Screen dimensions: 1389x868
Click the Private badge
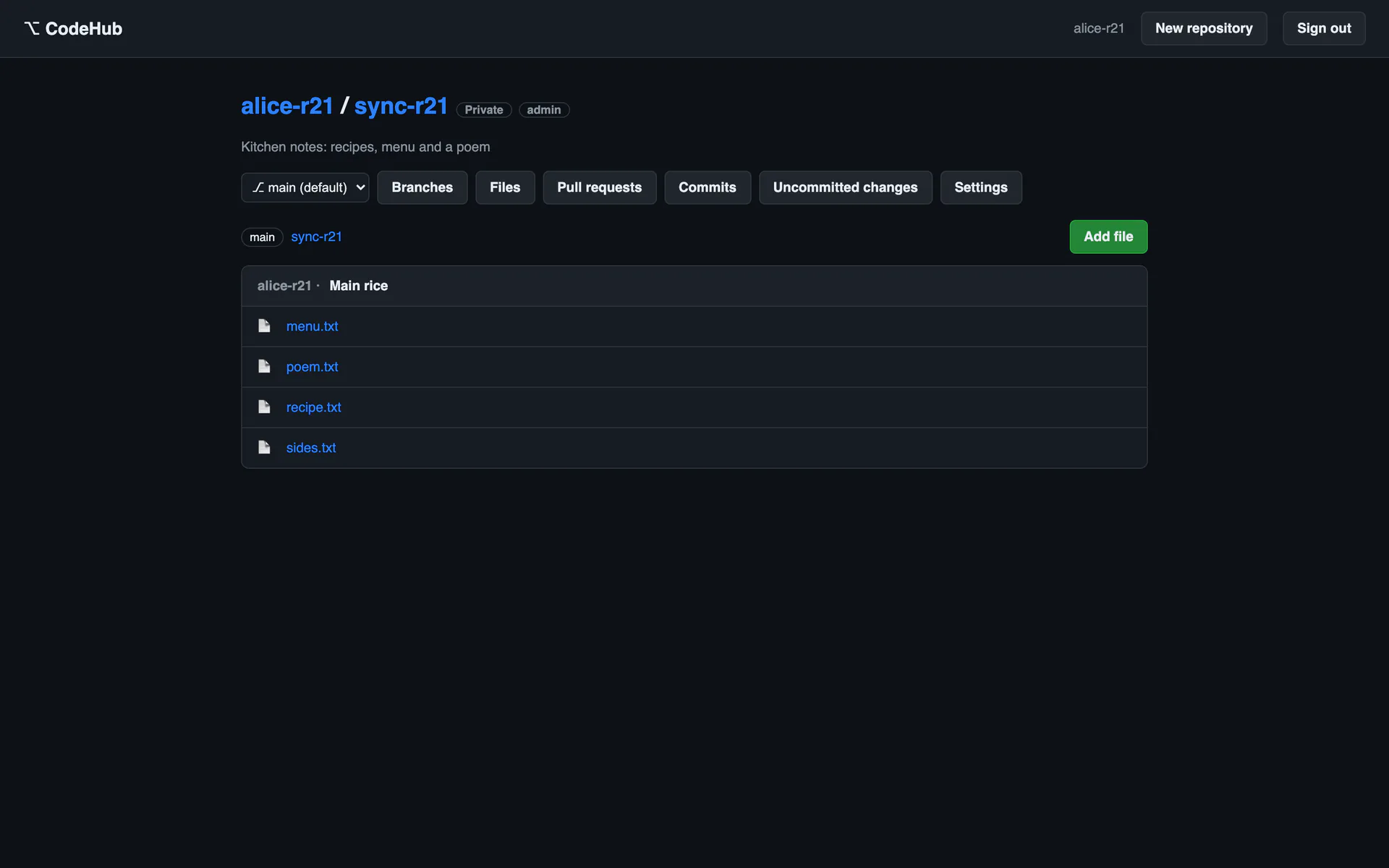pyautogui.click(x=483, y=110)
